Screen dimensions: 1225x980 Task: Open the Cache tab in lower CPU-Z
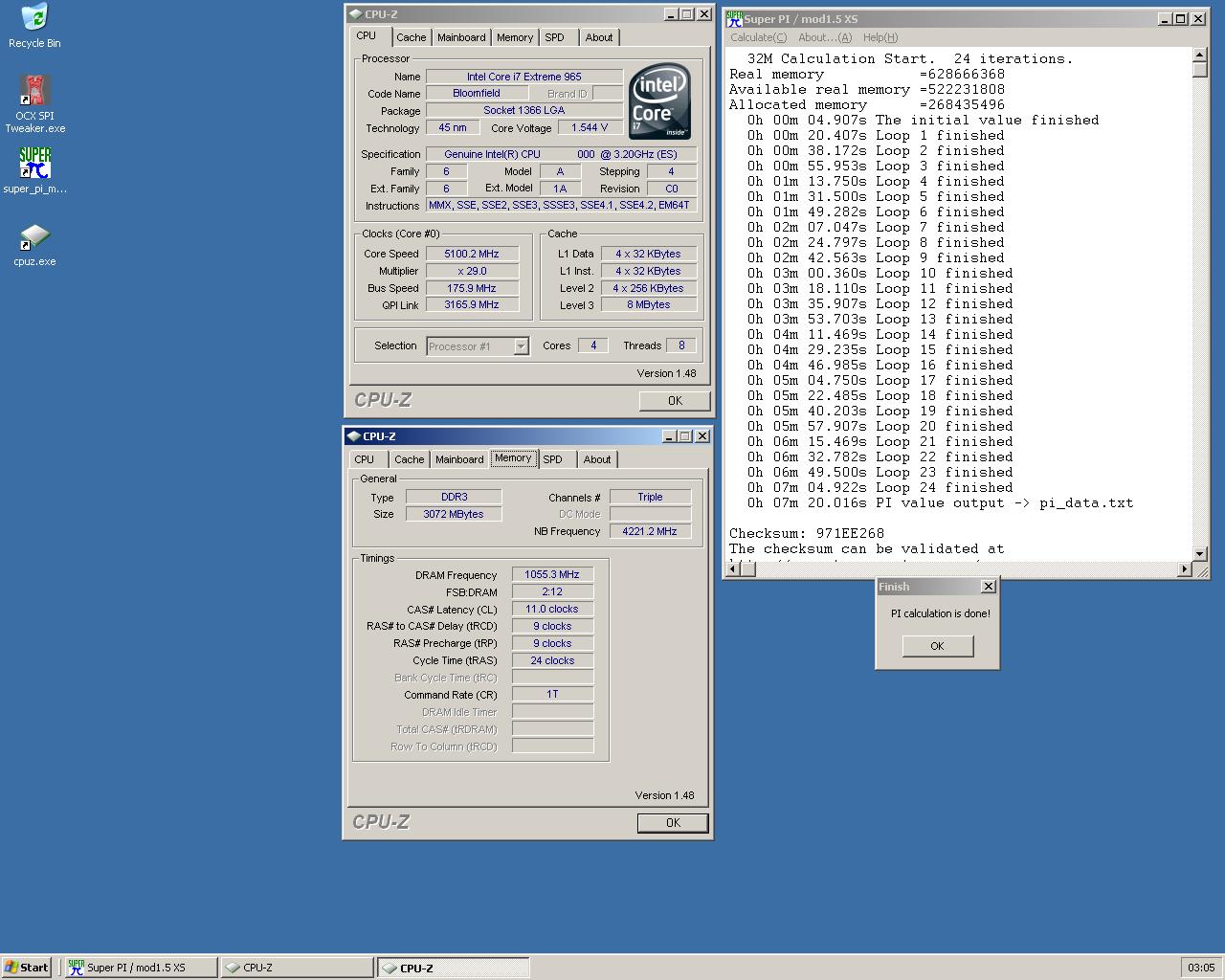(410, 459)
